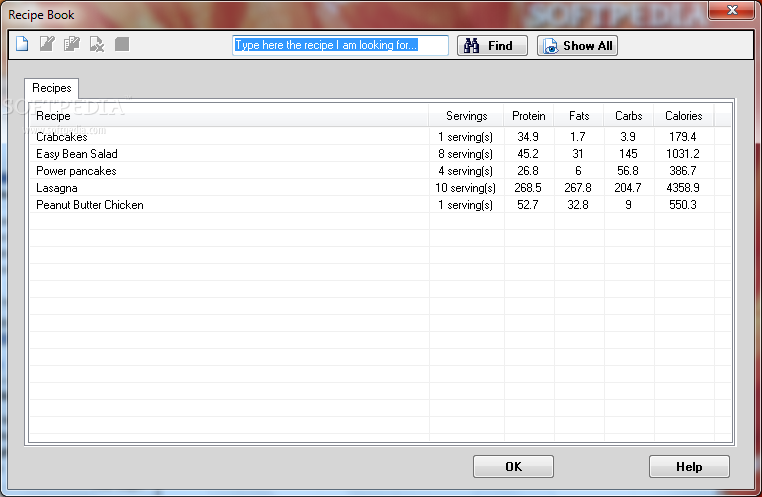The height and width of the screenshot is (497, 762).
Task: Click the 1031.2 calories value
Action: (x=683, y=154)
